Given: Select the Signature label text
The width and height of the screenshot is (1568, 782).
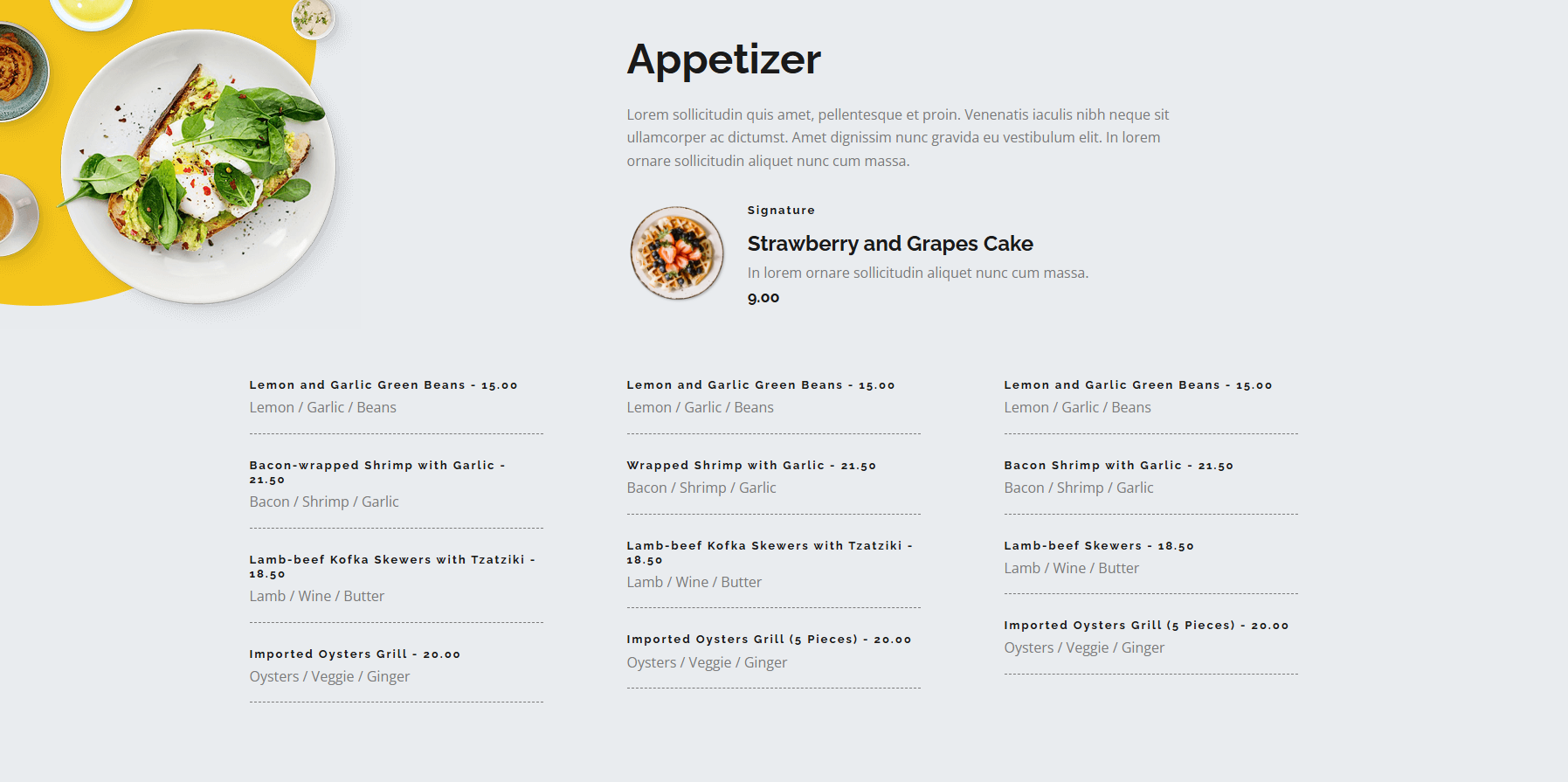Looking at the screenshot, I should pos(781,211).
